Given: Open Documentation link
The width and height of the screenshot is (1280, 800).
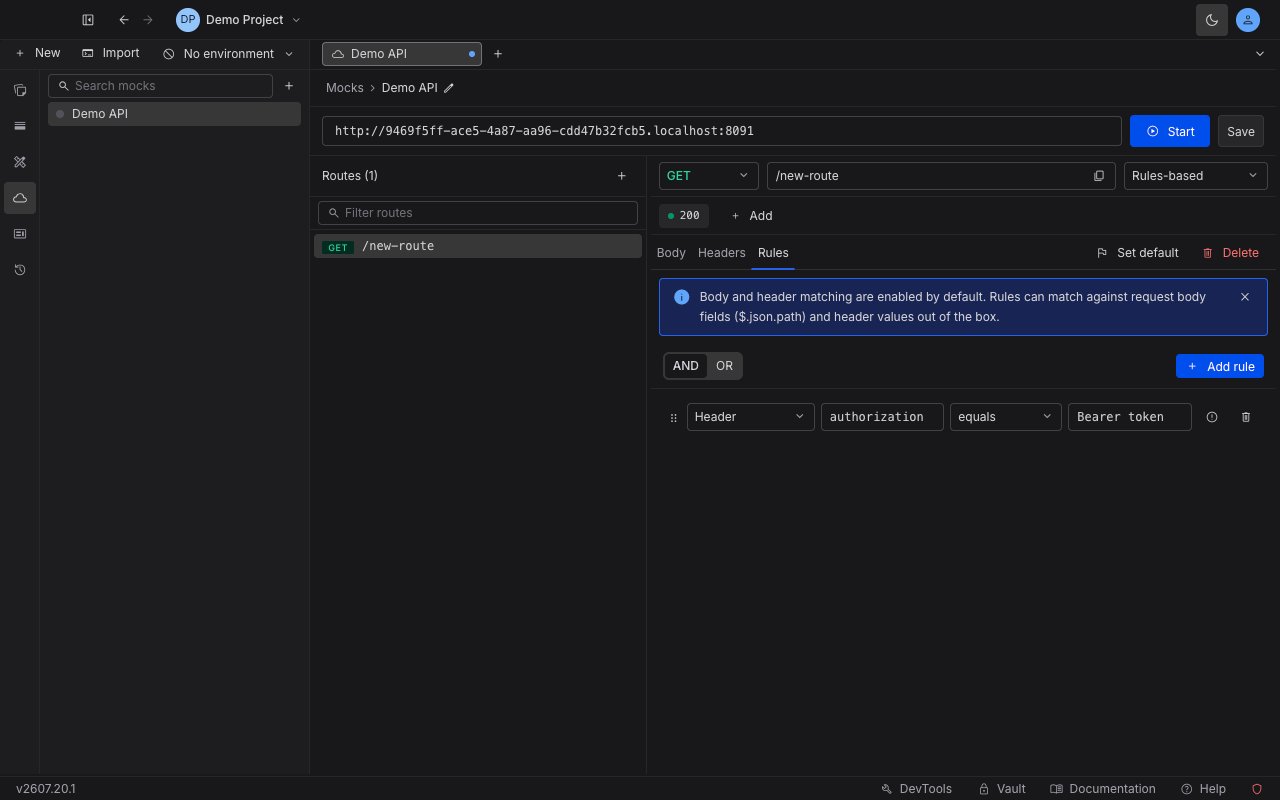Looking at the screenshot, I should click(x=1103, y=789).
